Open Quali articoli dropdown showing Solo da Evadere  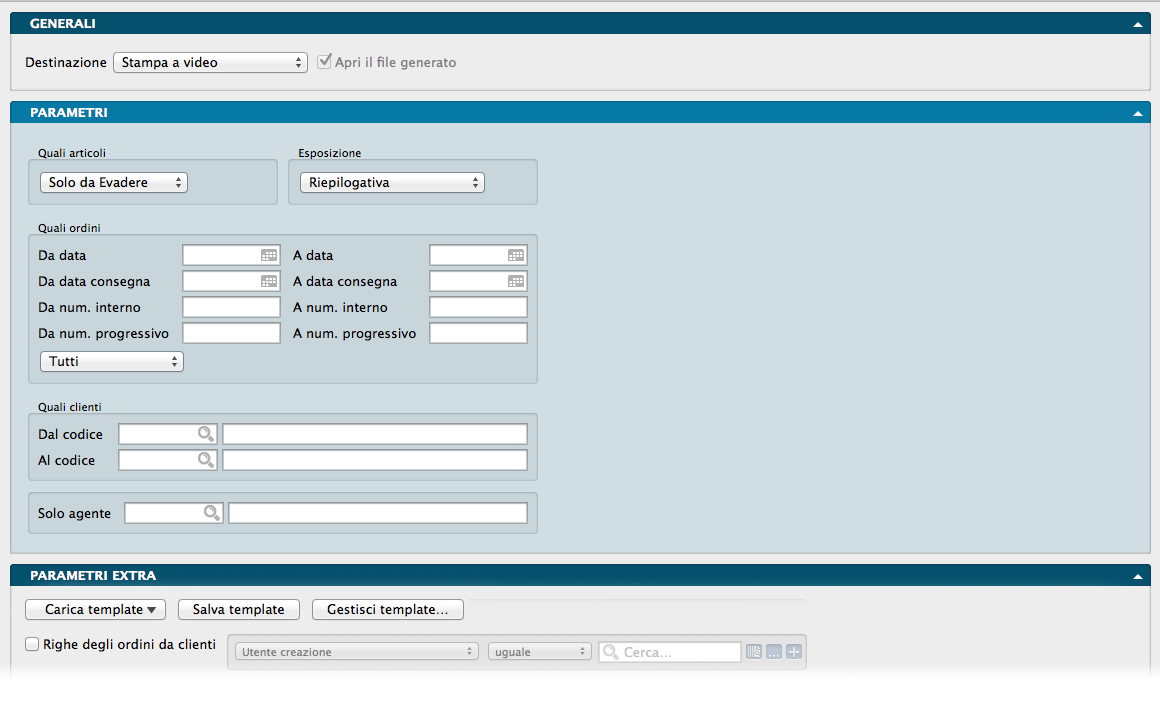[x=114, y=183]
